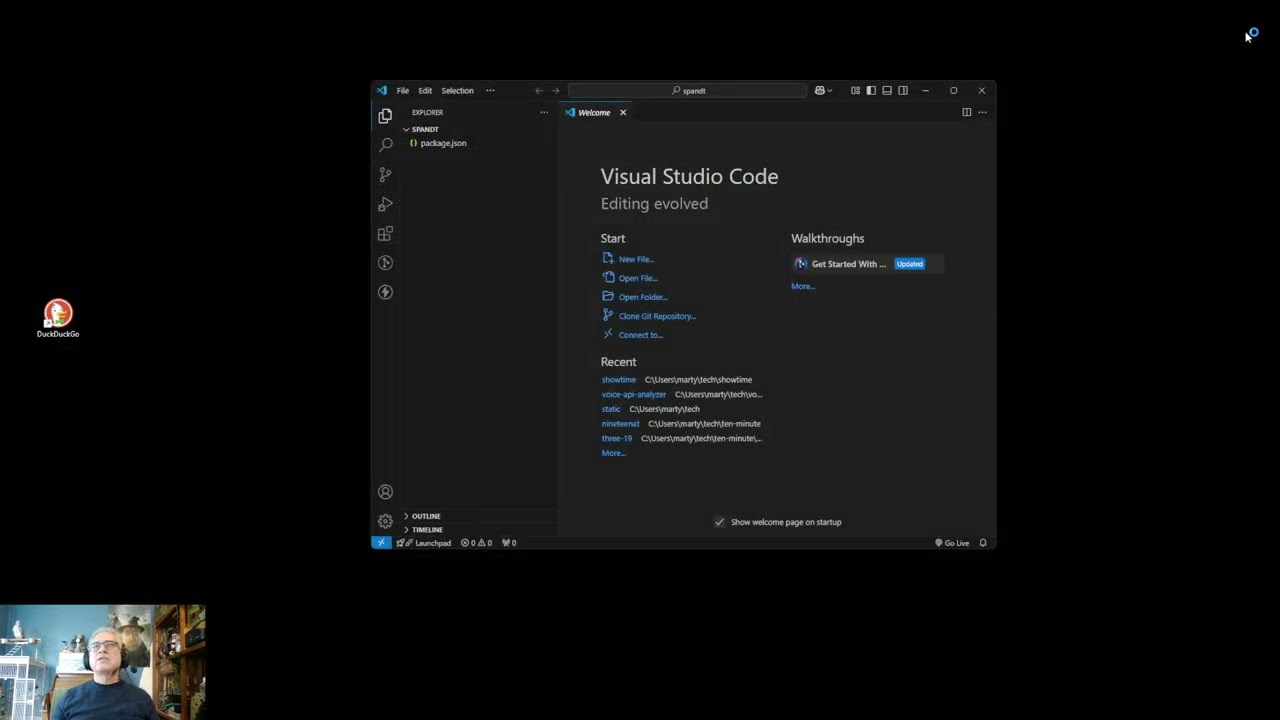Open recent project static
Image resolution: width=1280 pixels, height=720 pixels.
pyautogui.click(x=611, y=409)
